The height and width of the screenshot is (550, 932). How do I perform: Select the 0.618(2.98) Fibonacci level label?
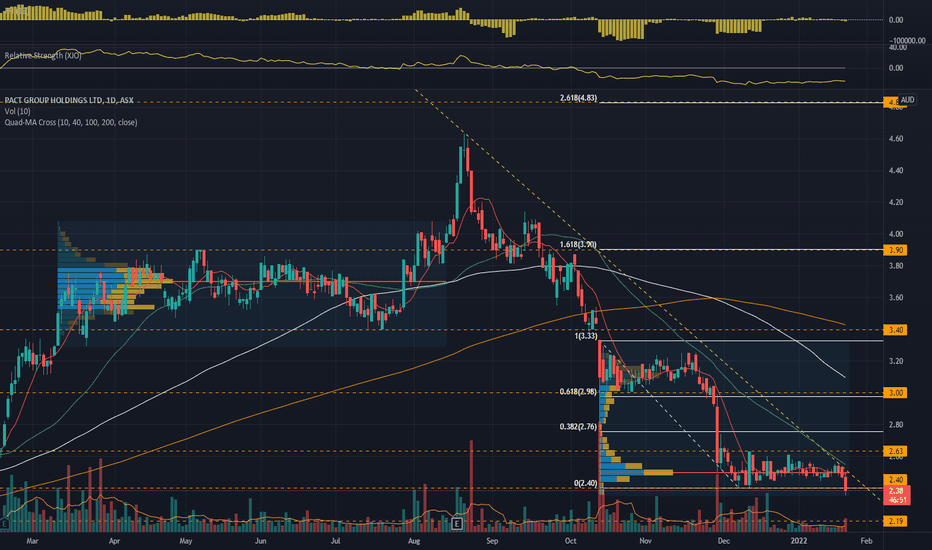tap(578, 391)
